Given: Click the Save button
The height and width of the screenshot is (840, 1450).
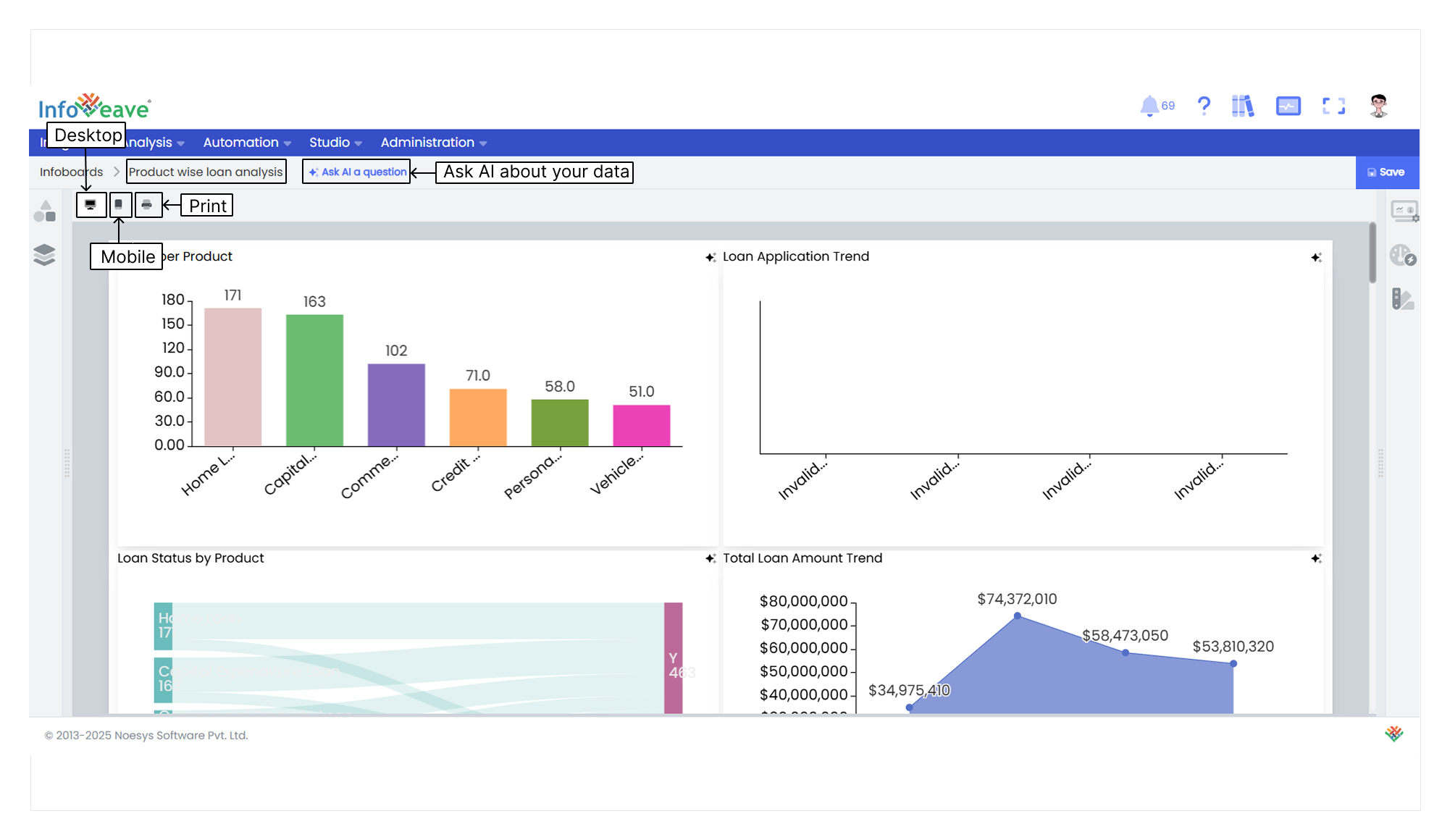Looking at the screenshot, I should [1386, 172].
